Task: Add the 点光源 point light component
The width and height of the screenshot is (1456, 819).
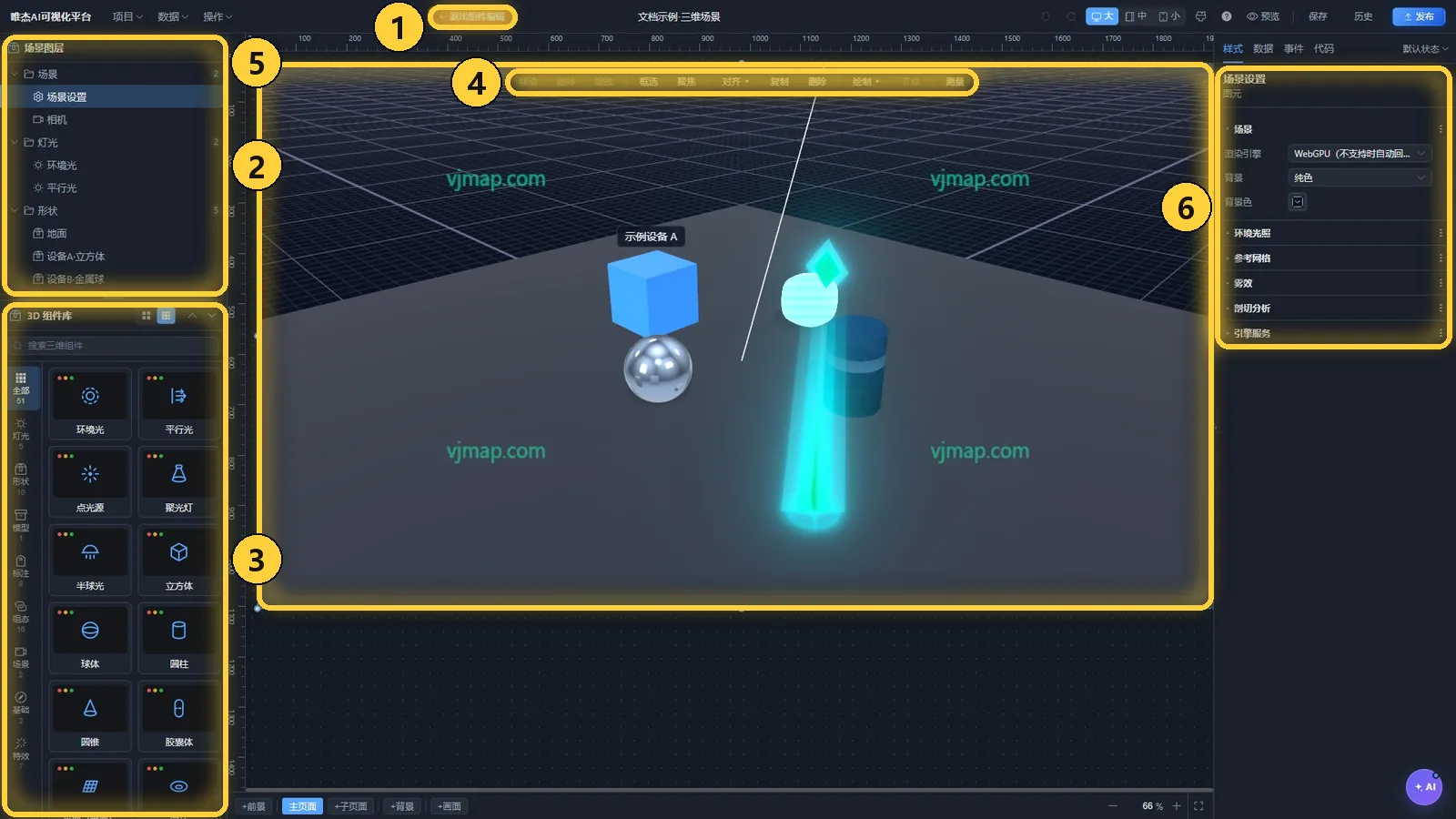Action: point(90,482)
